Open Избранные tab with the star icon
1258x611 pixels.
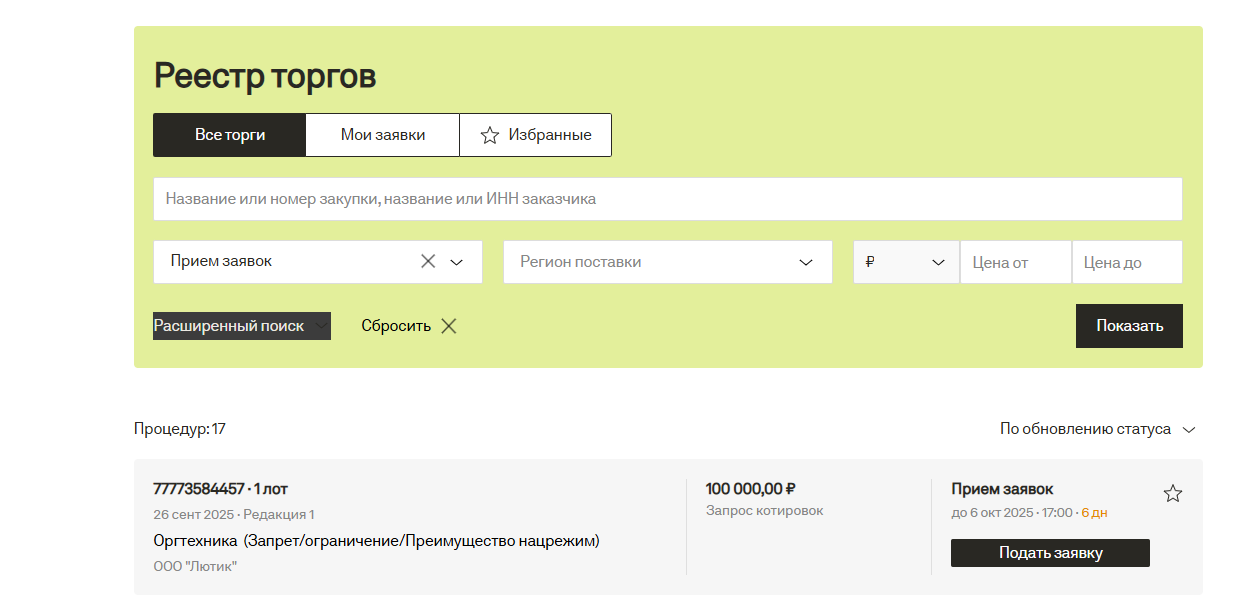coord(535,135)
